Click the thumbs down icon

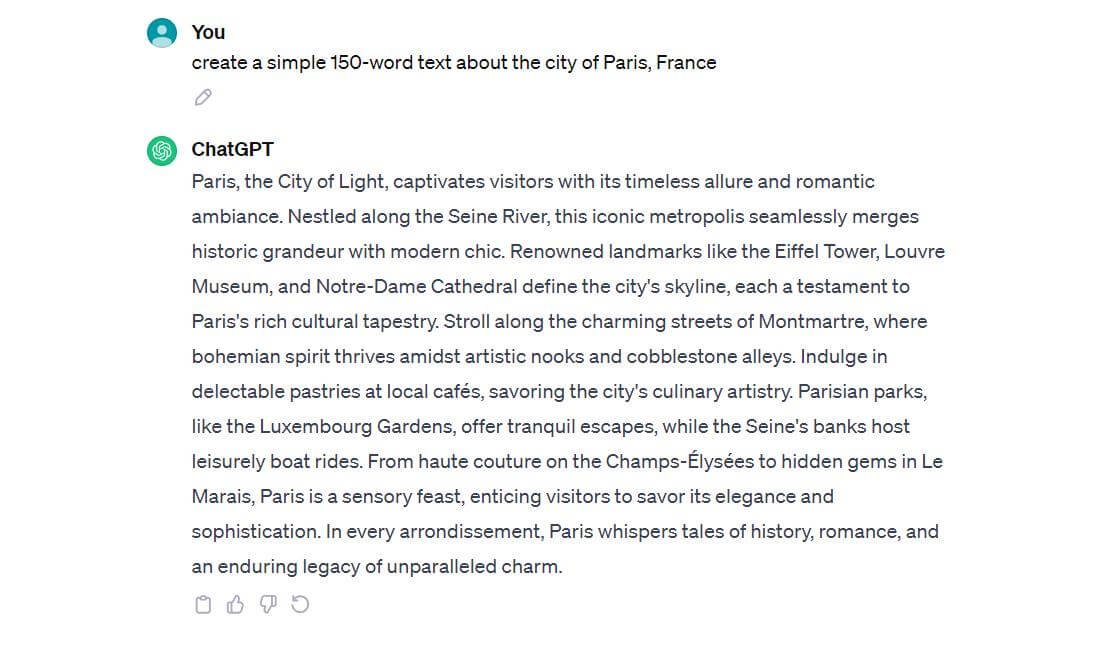tap(267, 604)
